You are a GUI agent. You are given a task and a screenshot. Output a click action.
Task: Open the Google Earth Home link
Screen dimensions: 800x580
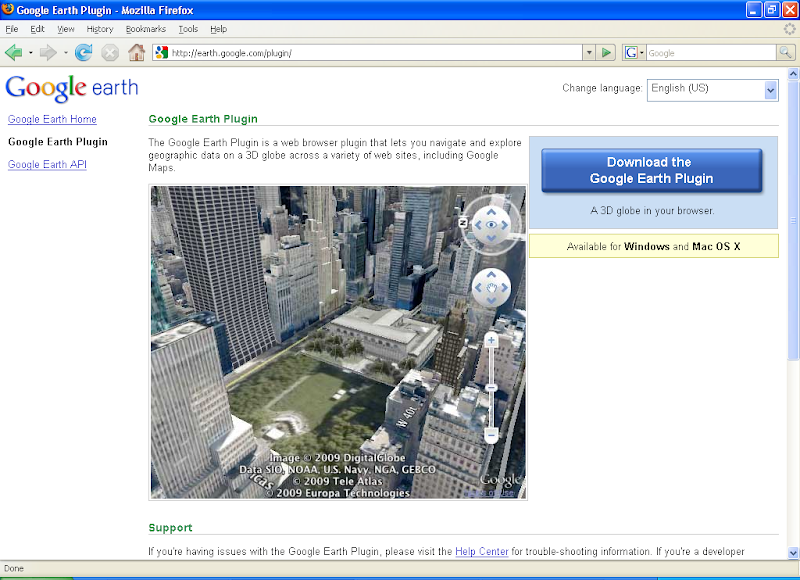coord(52,119)
